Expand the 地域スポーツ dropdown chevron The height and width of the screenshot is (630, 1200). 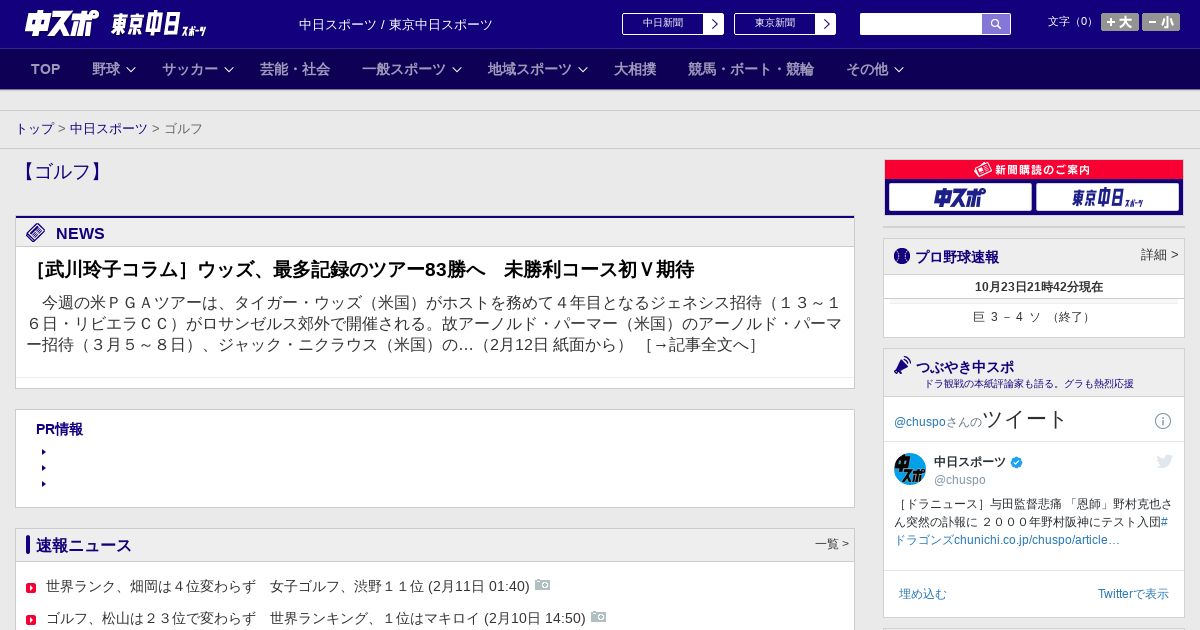583,69
